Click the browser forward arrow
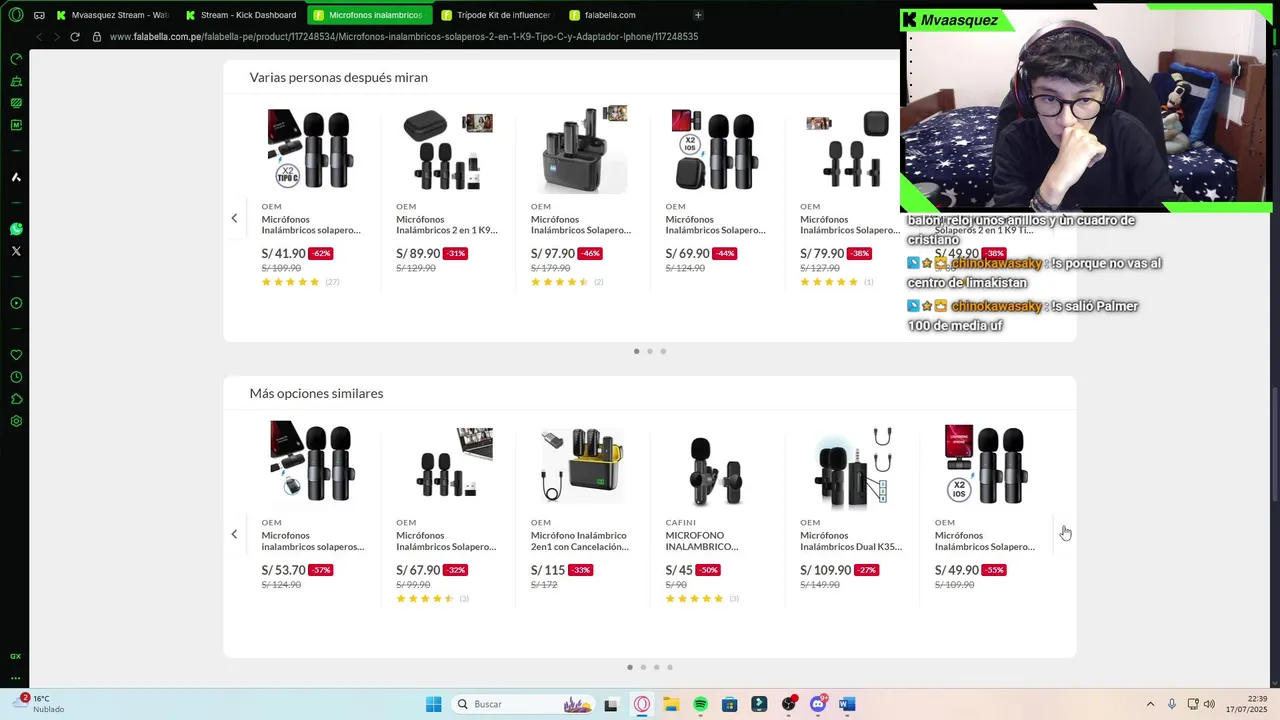Screen dimensions: 1280x720 coord(57,36)
